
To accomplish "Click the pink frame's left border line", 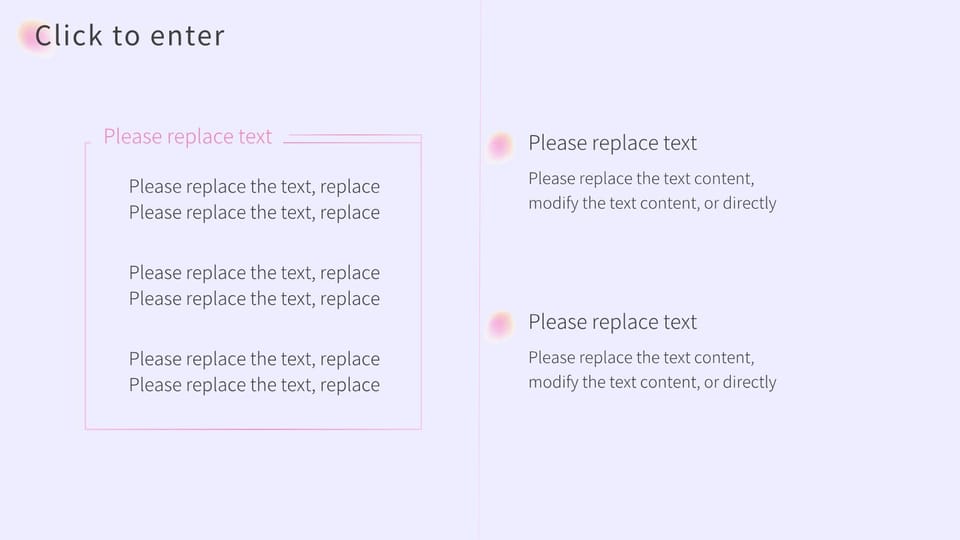I will 86,285.
